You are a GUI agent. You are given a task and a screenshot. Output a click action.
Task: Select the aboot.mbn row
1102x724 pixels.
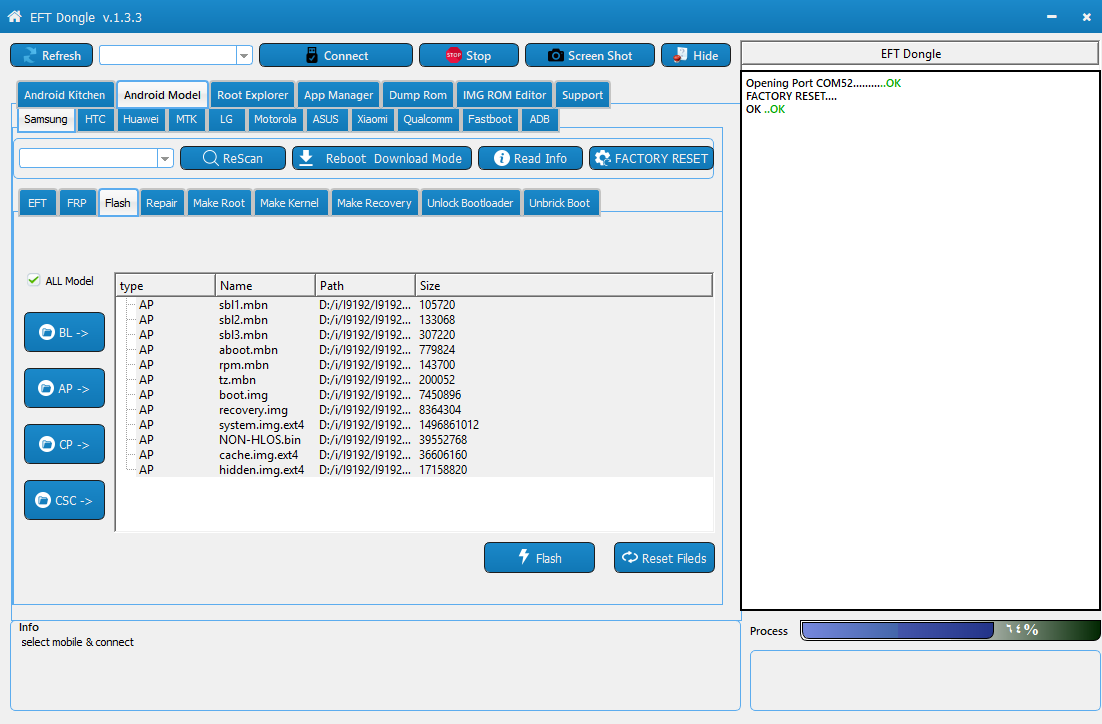(414, 350)
